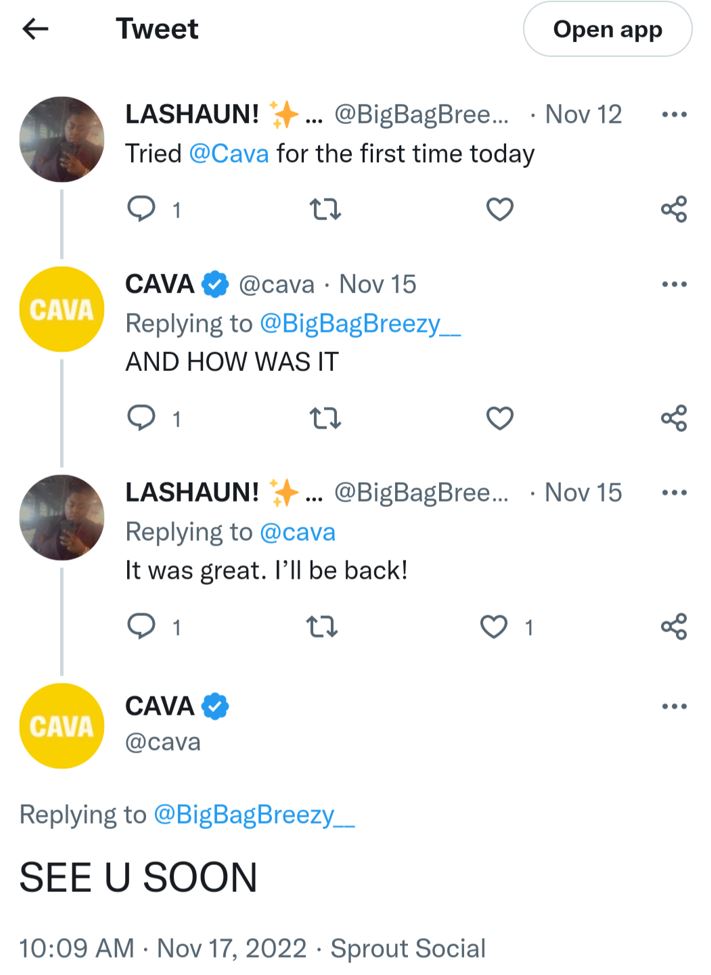Share CAVA's 'AND HOW WAS IT' reply
711x975 pixels.
click(674, 419)
